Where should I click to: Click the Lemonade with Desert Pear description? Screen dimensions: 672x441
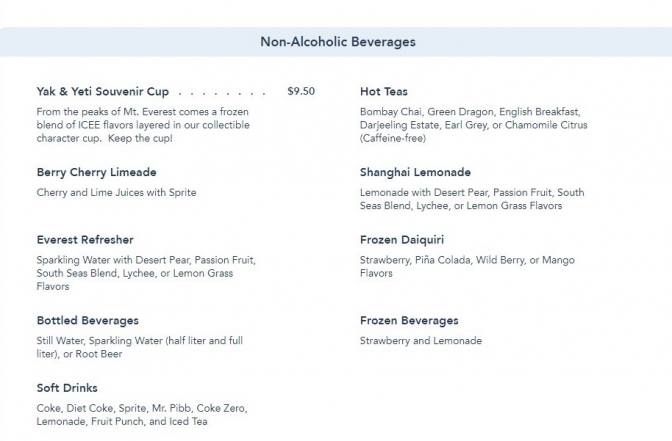[472, 199]
